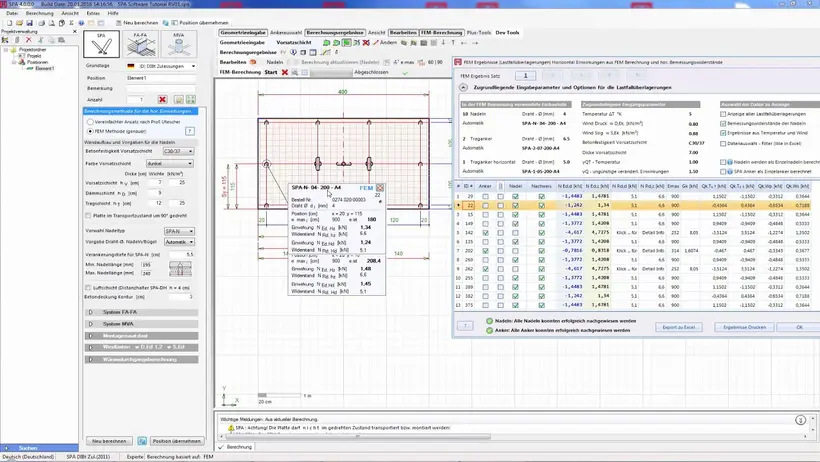Toggle Datenauswahl - Filter checkbox
The height and width of the screenshot is (462, 820).
point(723,143)
